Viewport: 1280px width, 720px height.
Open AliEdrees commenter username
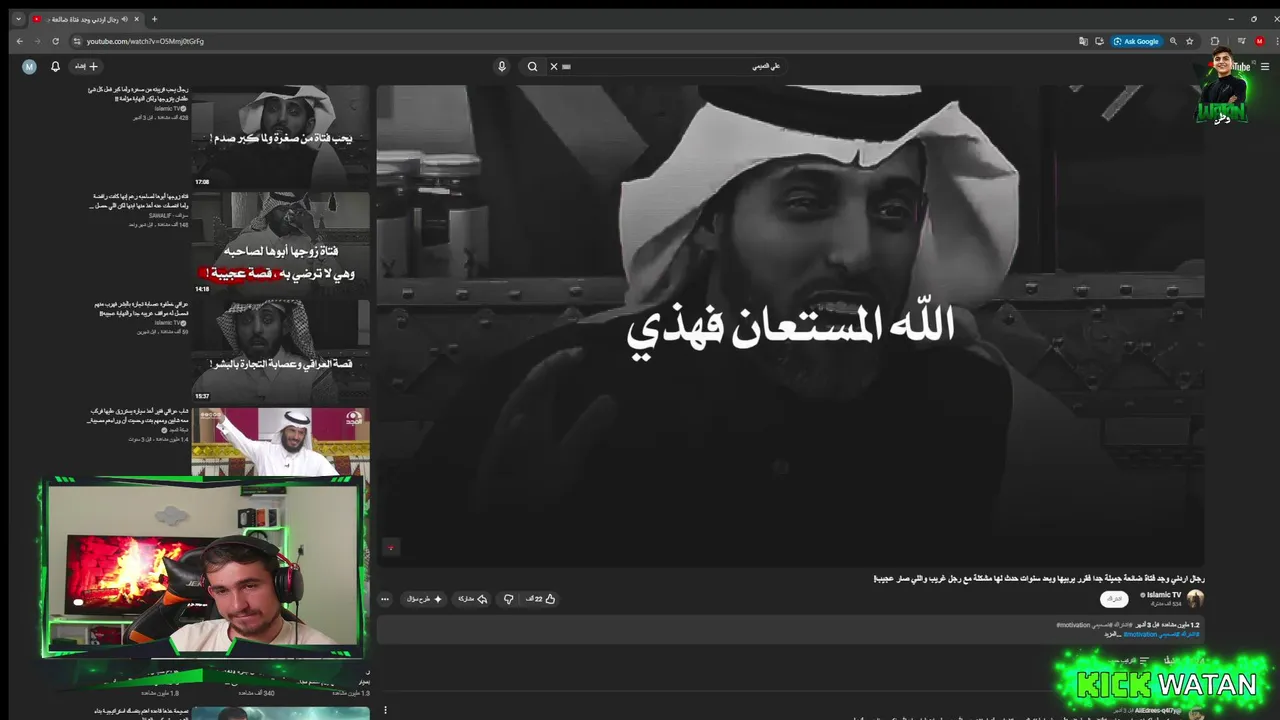1157,710
